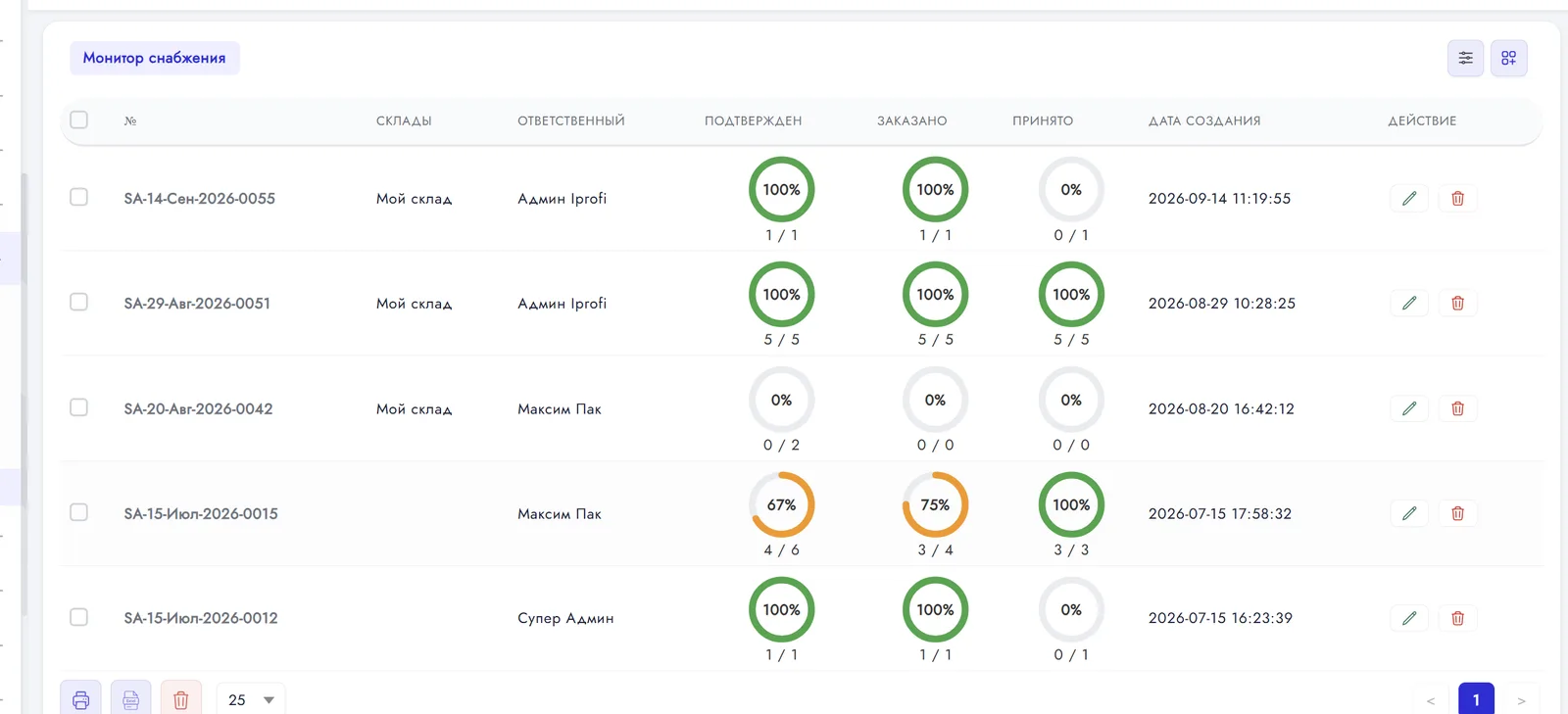Click order number SA-14-Сен-2026-0055

(200, 198)
